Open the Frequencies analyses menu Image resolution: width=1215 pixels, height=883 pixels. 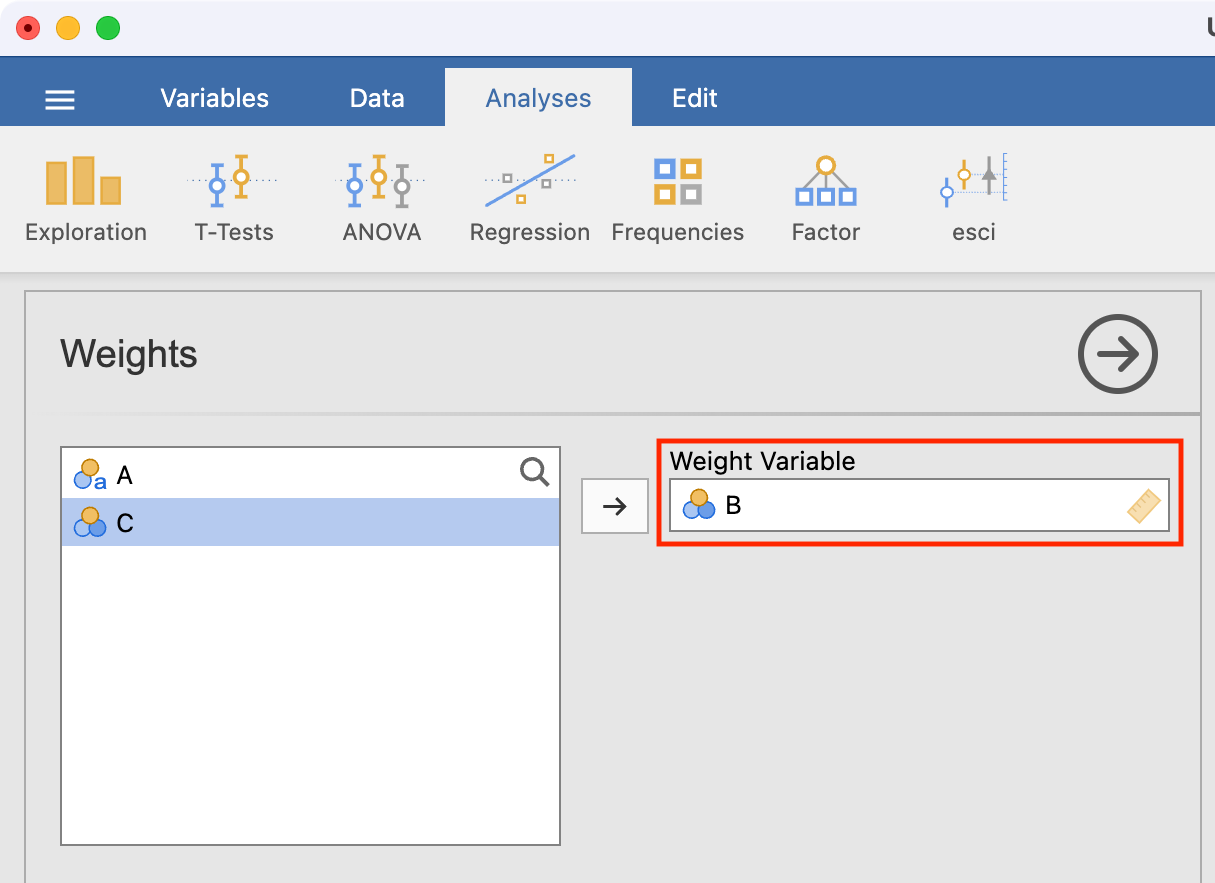pyautogui.click(x=677, y=200)
